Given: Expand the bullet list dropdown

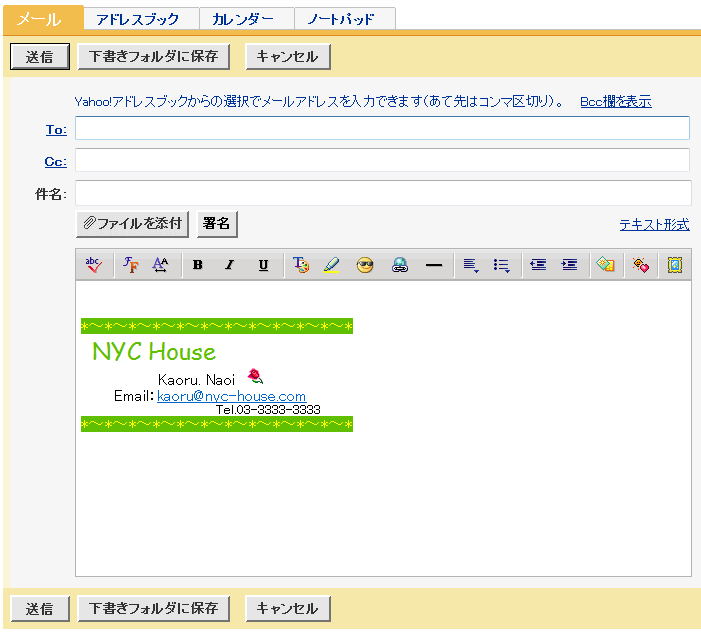Looking at the screenshot, I should tap(502, 265).
